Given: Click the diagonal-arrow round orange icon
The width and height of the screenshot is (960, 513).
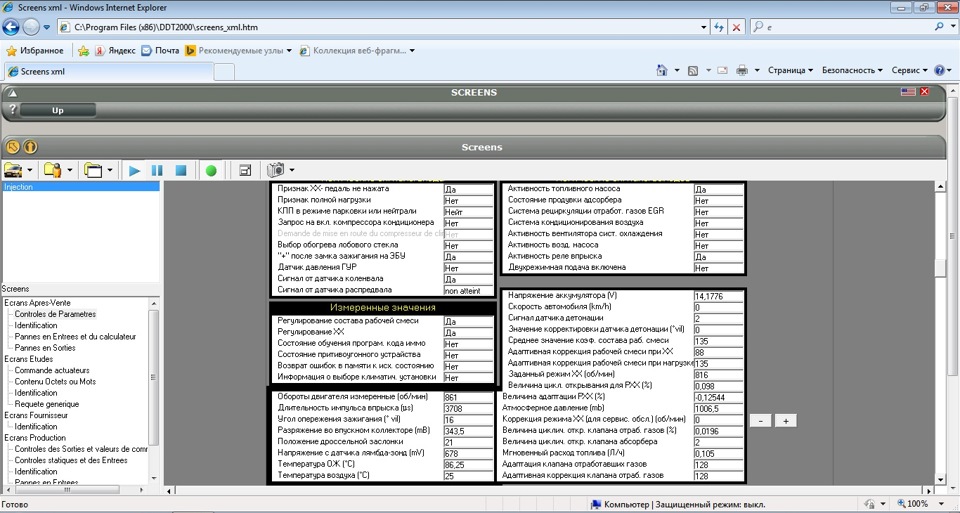Looking at the screenshot, I should tap(13, 147).
